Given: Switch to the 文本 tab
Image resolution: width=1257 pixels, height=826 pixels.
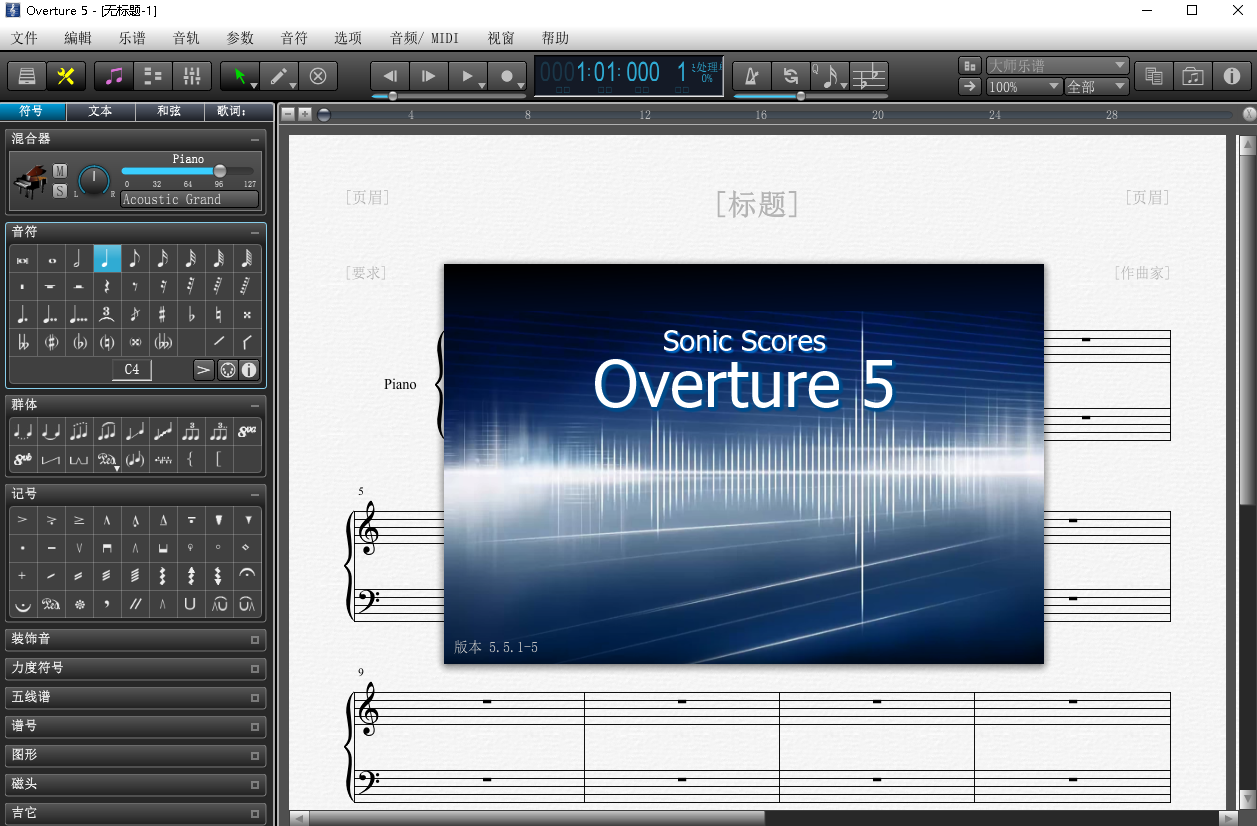Looking at the screenshot, I should 100,112.
